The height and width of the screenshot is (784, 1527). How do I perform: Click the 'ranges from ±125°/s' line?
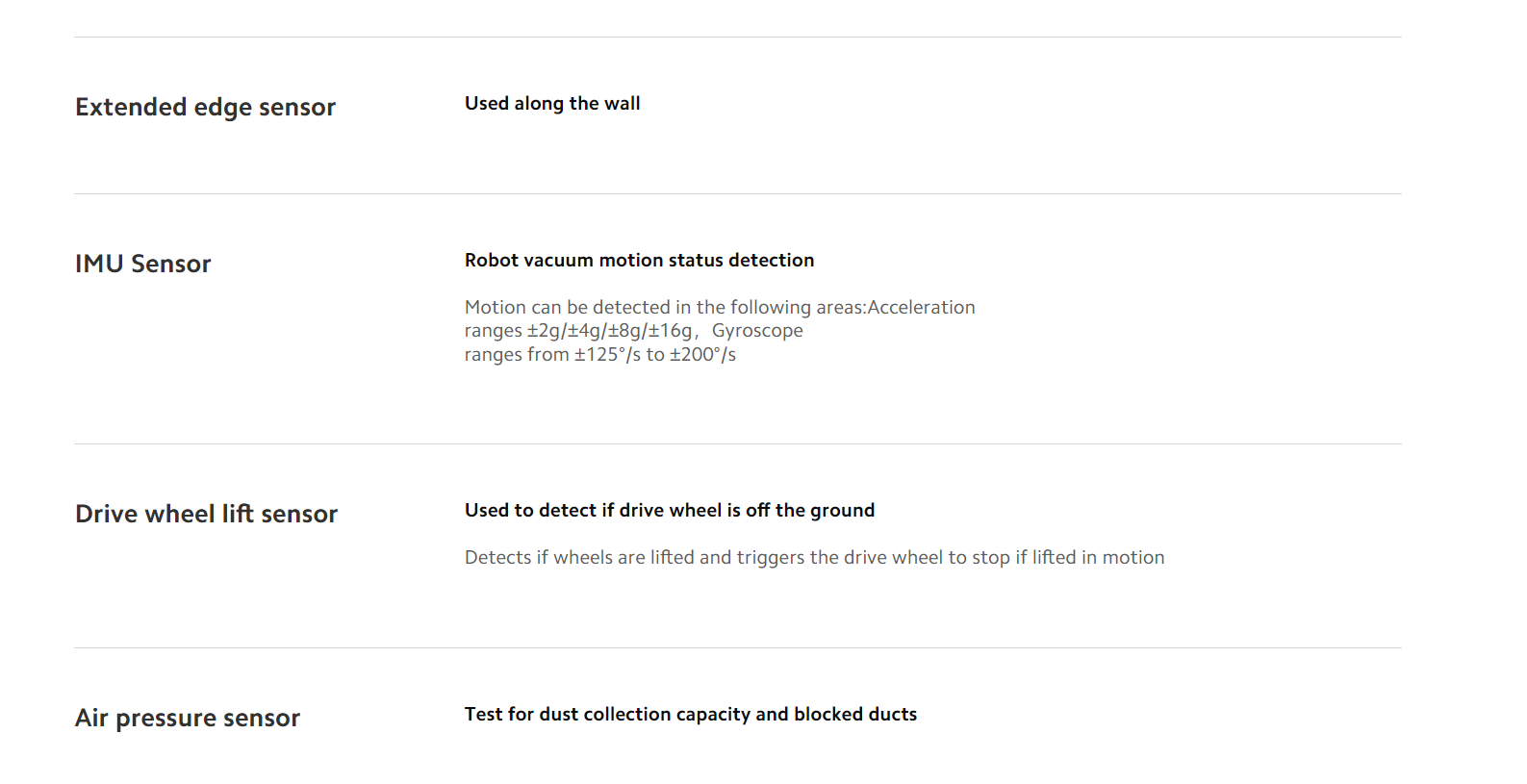click(600, 354)
